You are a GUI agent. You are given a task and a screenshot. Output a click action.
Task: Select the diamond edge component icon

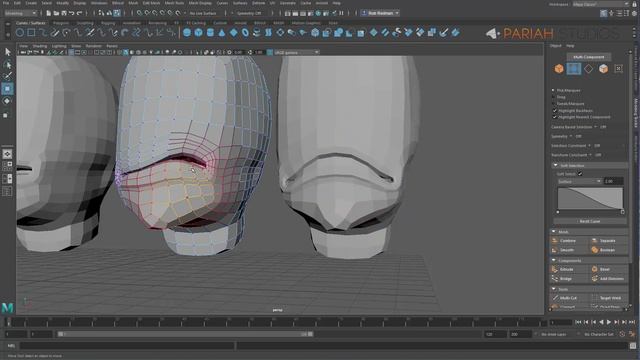click(588, 69)
